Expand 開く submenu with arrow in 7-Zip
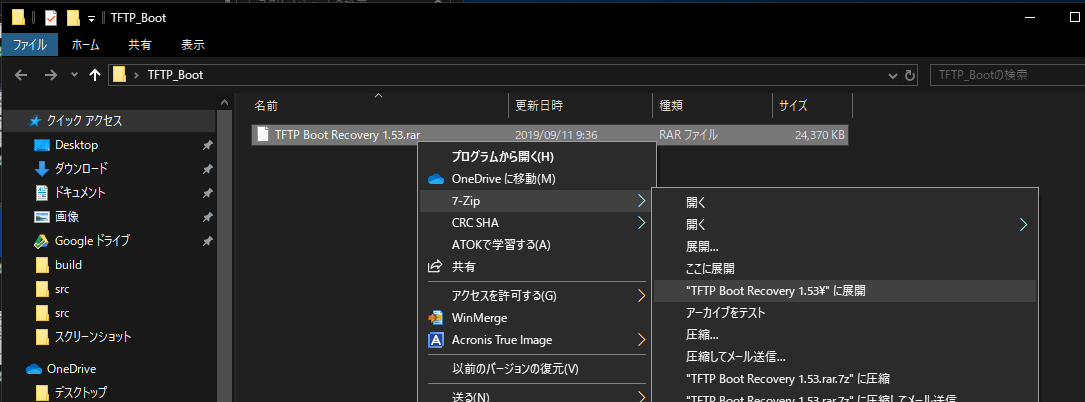1085x402 pixels. point(845,225)
